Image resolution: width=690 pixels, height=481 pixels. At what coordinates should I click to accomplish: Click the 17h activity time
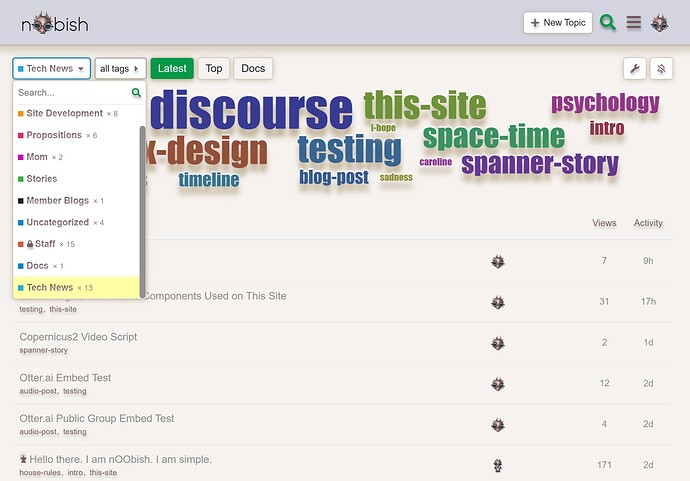click(x=648, y=301)
